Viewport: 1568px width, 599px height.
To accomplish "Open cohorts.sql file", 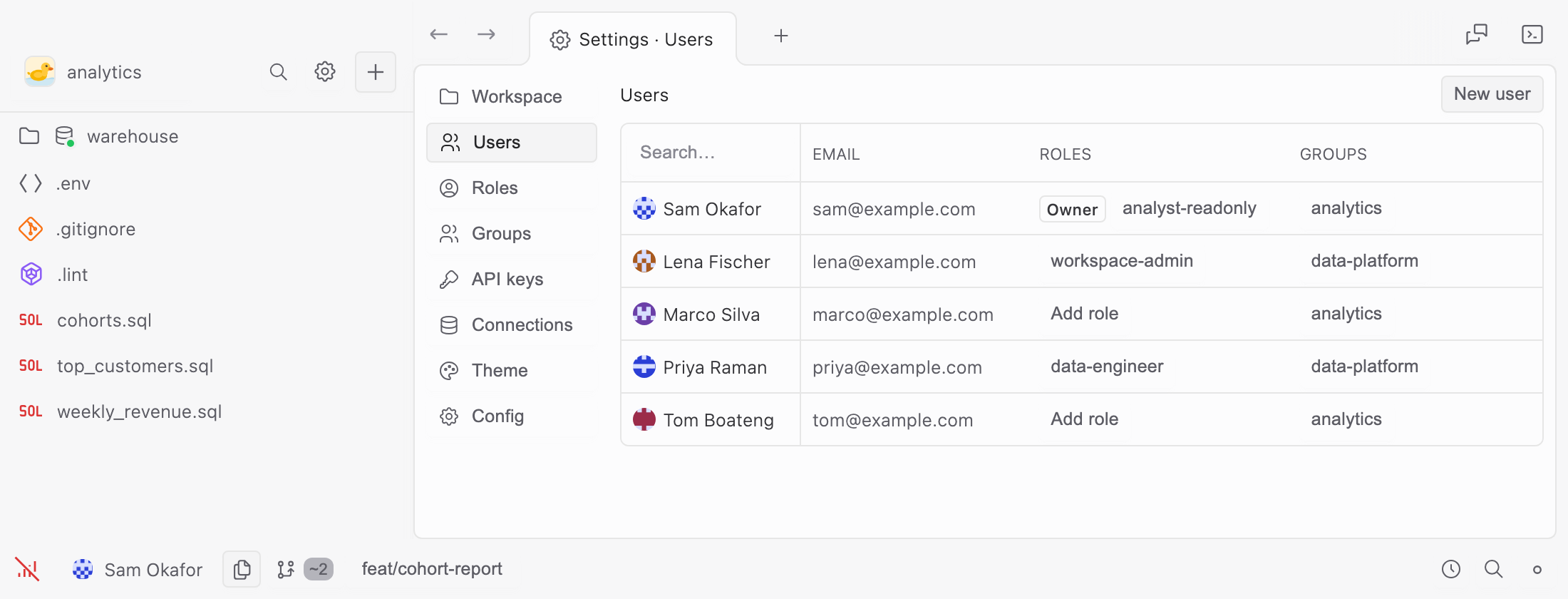I will (207, 320).
